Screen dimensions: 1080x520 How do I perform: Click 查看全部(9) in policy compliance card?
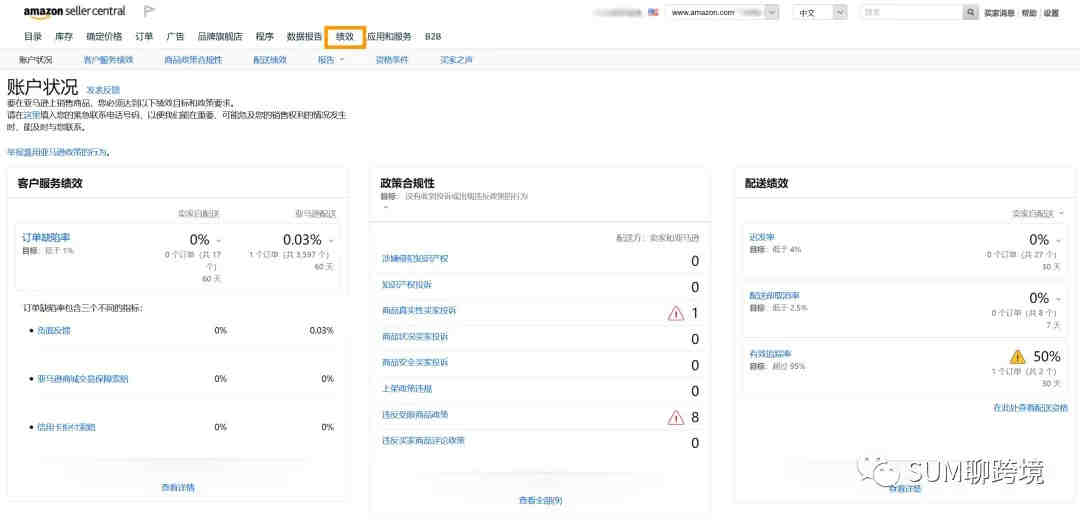(541, 501)
